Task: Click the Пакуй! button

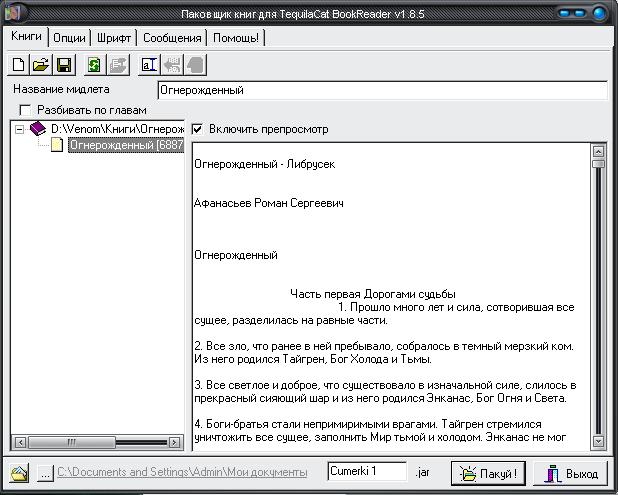Action: [x=488, y=473]
